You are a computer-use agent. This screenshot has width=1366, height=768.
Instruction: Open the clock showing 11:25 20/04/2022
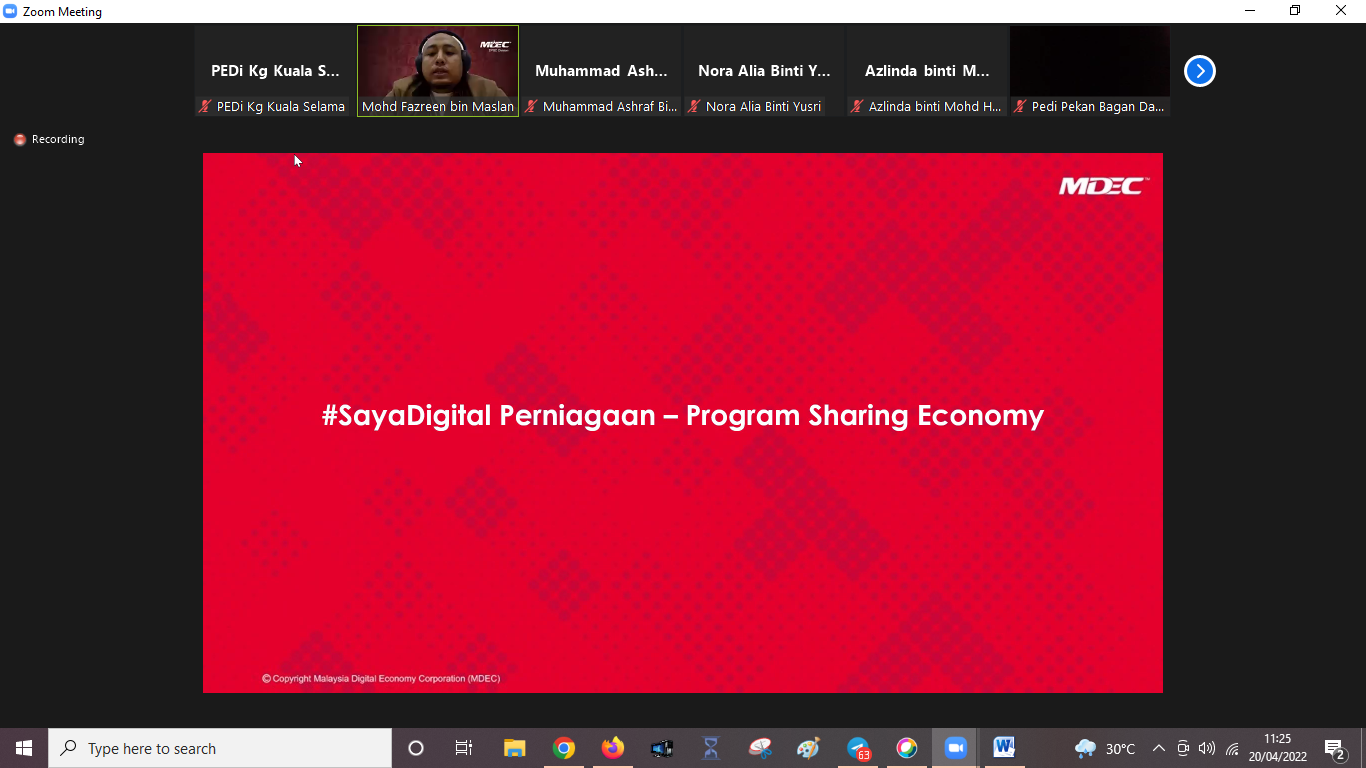1278,748
